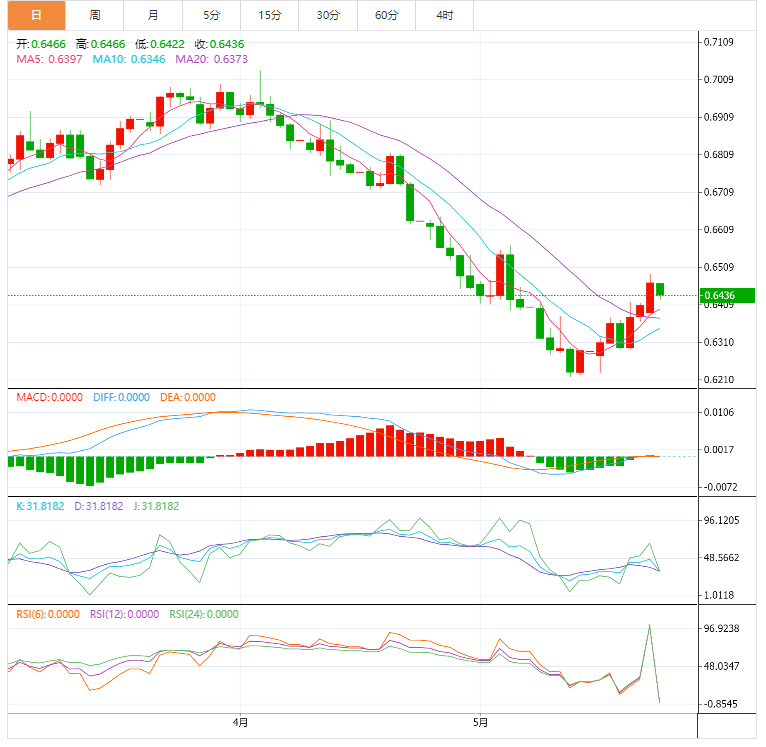Viewport: 766px width, 747px height.
Task: Click the 0.7109 price axis label
Action: pos(719,42)
